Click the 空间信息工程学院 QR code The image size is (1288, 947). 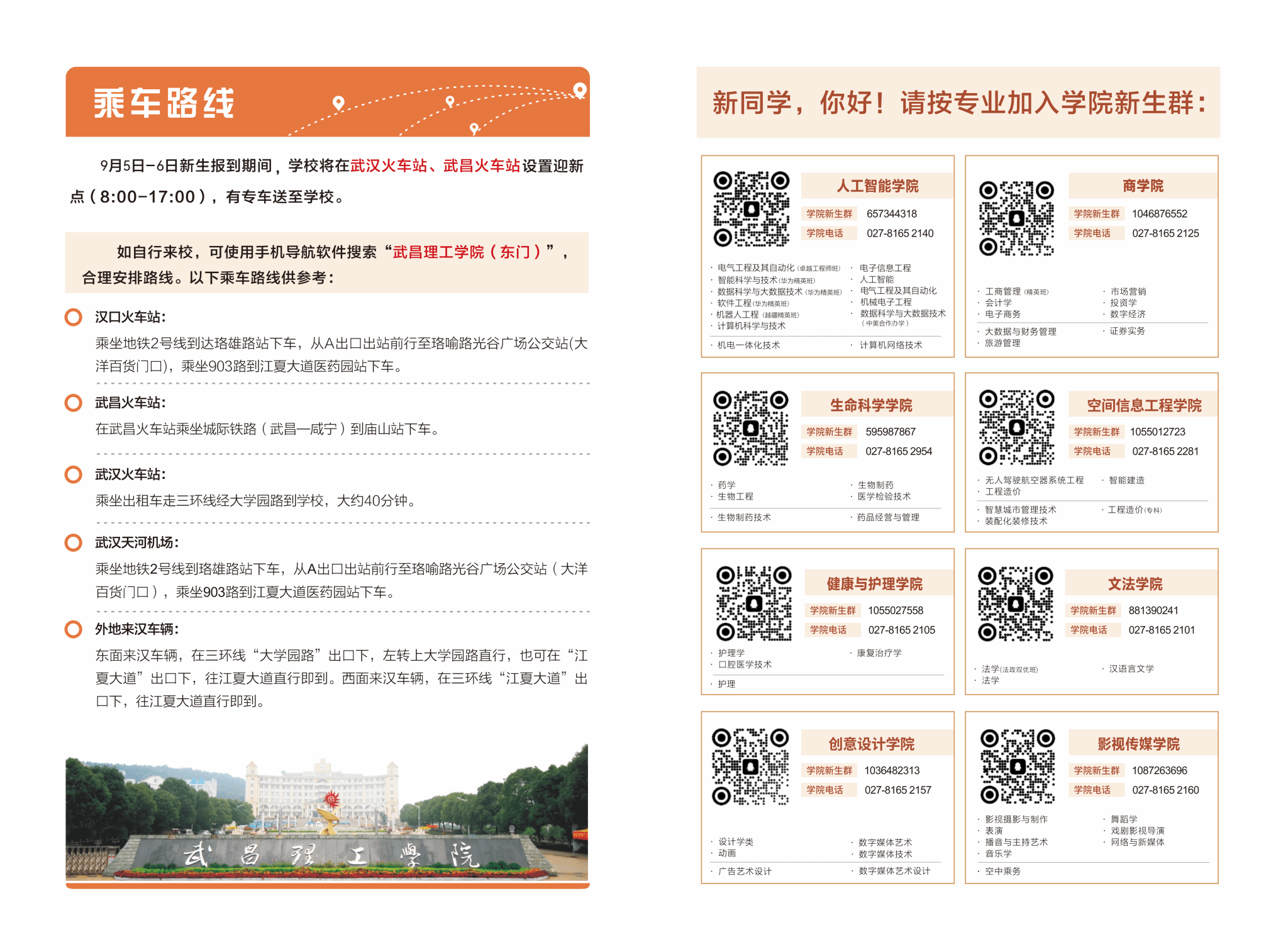(x=1016, y=427)
